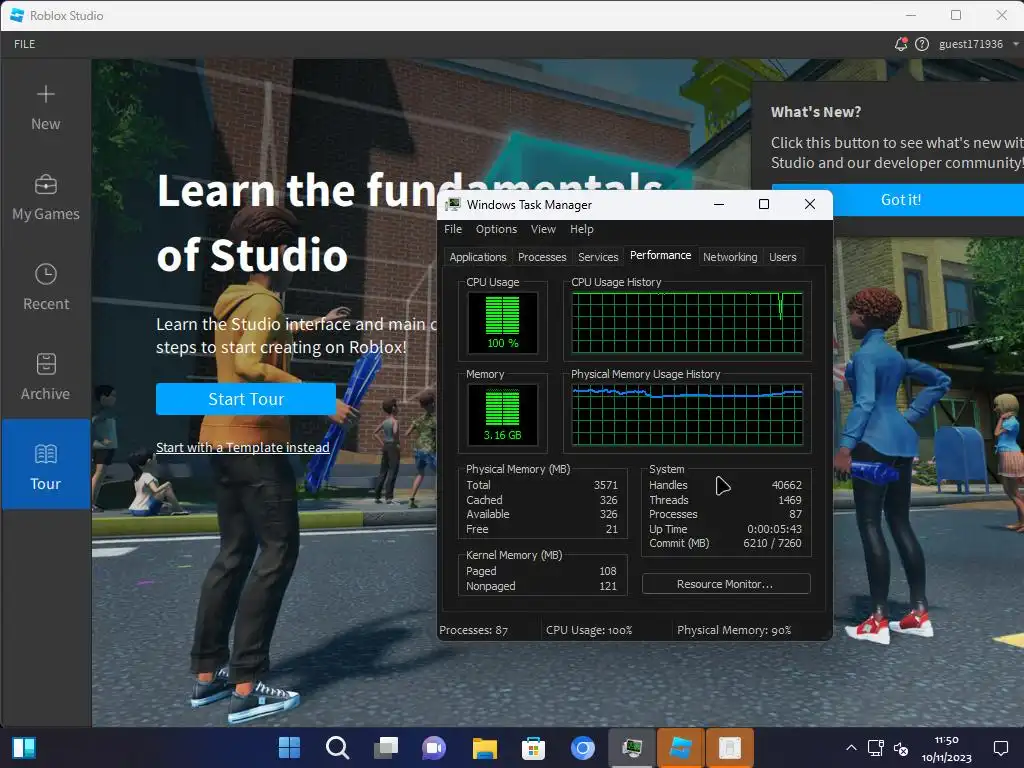Click the rightmost highlighted app taskbar icon
Image resolution: width=1024 pixels, height=768 pixels.
click(x=729, y=747)
